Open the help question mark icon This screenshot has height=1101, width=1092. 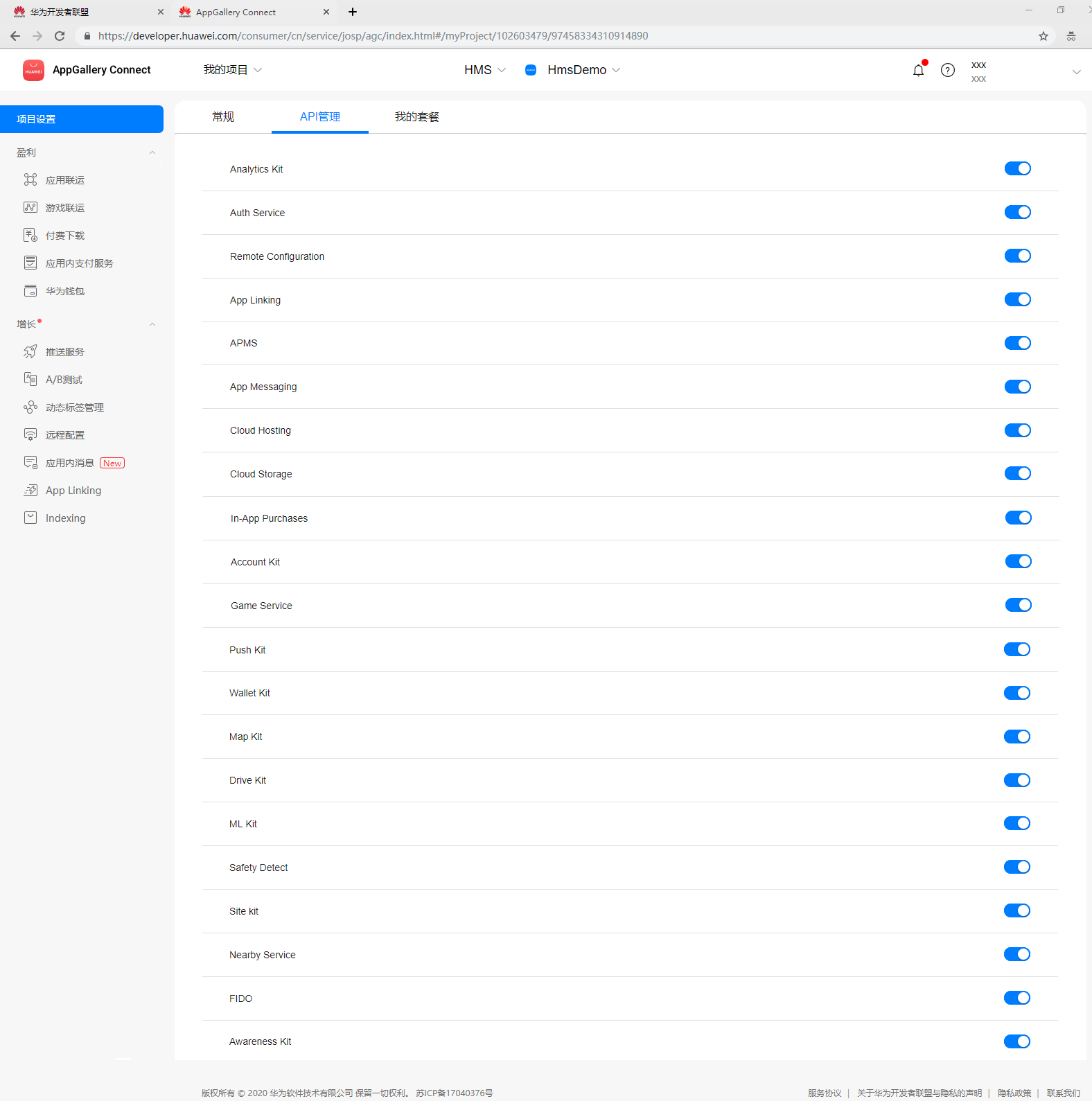(x=948, y=70)
